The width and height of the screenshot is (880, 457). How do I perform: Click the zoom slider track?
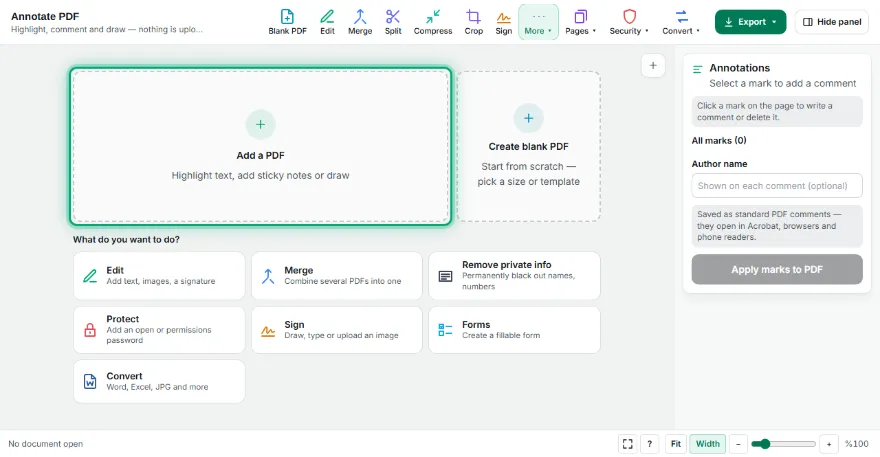783,444
